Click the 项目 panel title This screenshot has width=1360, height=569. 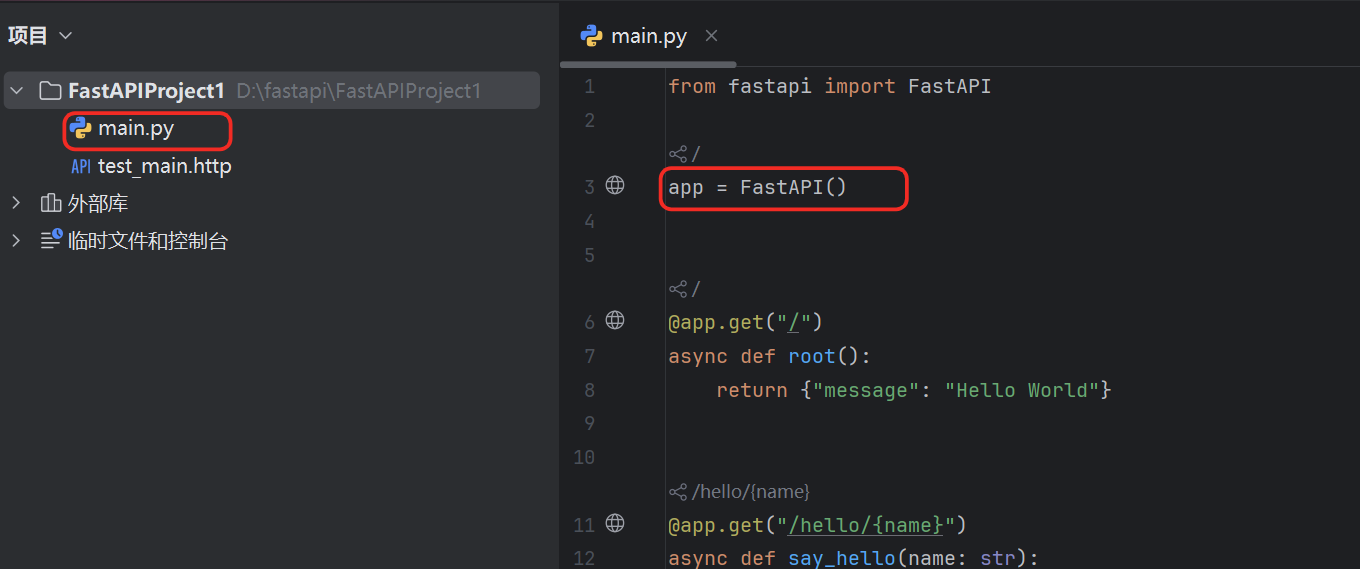tap(28, 36)
